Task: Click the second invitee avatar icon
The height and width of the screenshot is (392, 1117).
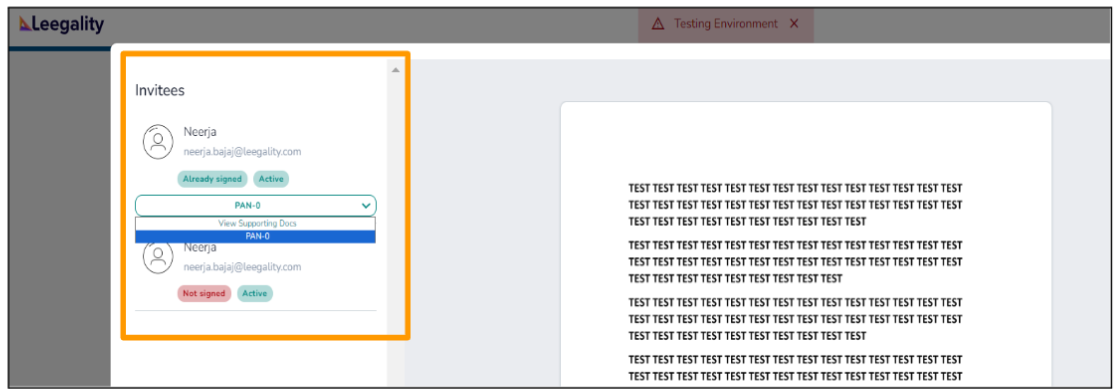Action: click(x=158, y=257)
